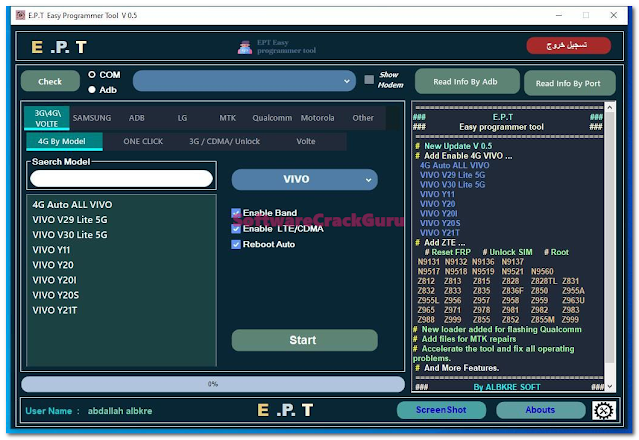The width and height of the screenshot is (639, 440).
Task: Click Read Info By Adb button
Action: tap(467, 81)
